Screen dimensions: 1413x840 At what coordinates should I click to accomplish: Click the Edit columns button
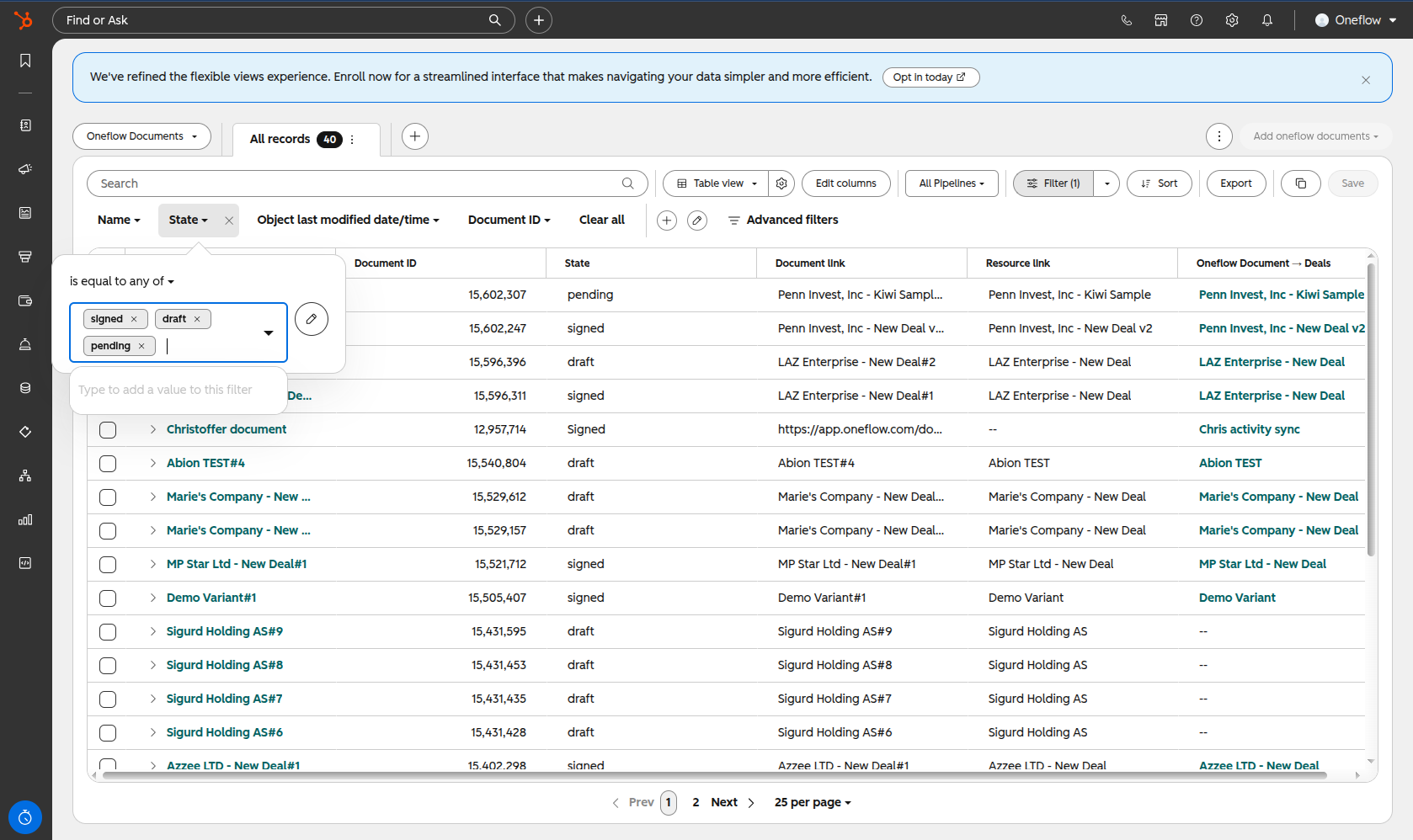pyautogui.click(x=846, y=183)
